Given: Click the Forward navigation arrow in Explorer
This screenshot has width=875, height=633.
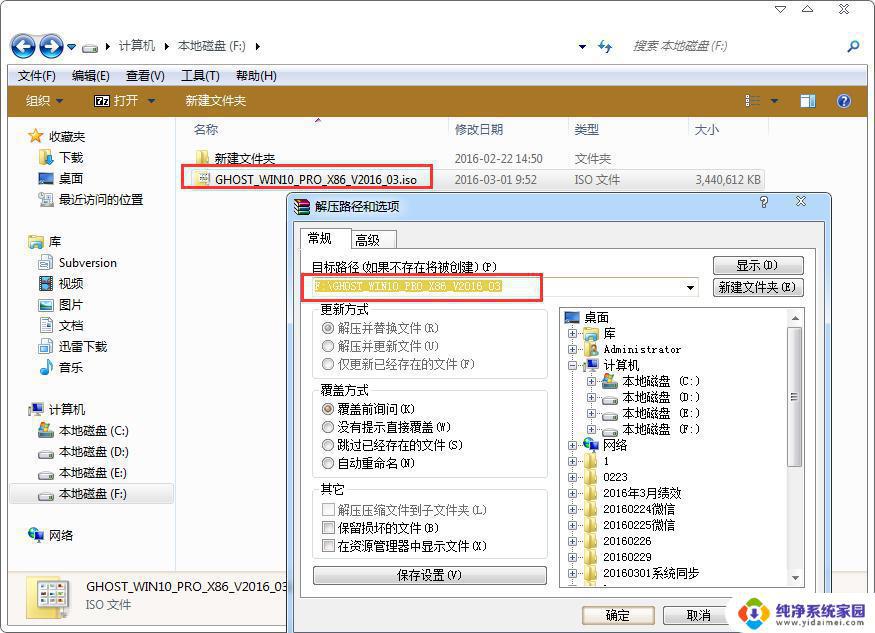Looking at the screenshot, I should pyautogui.click(x=51, y=46).
